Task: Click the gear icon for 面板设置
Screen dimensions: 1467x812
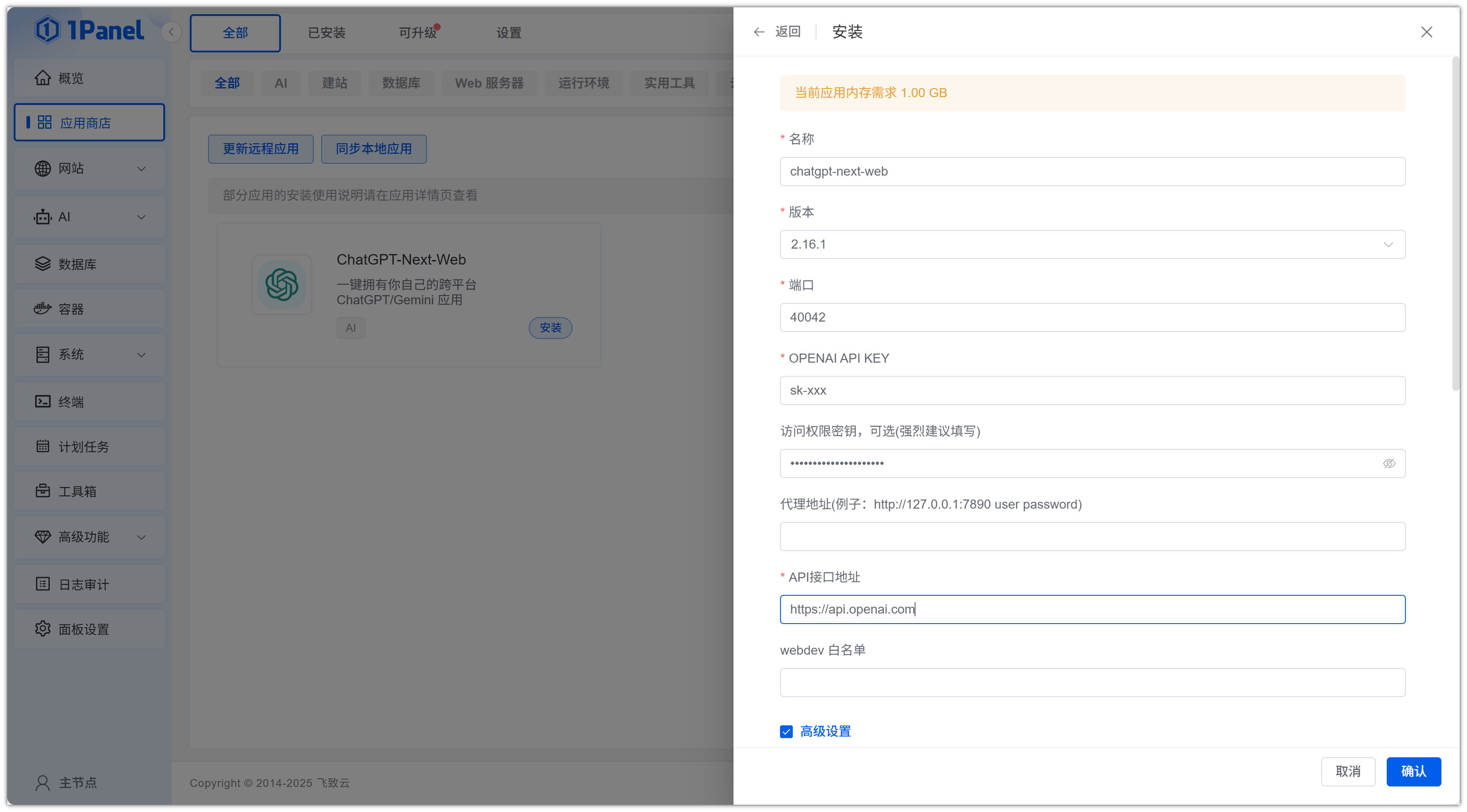Action: tap(42, 629)
